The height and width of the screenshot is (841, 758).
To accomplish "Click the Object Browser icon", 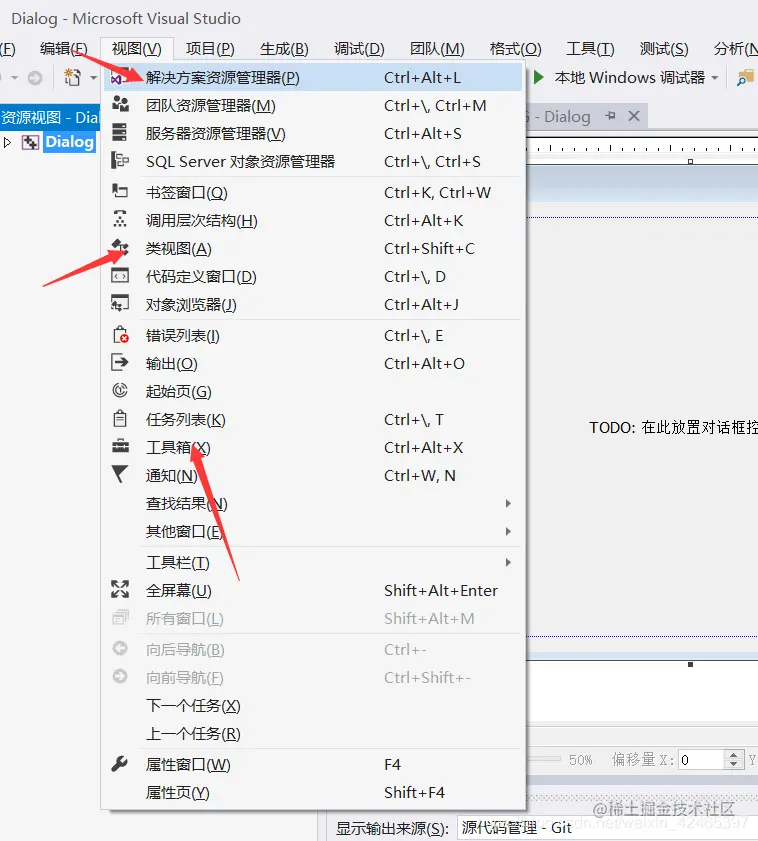I will click(x=120, y=303).
